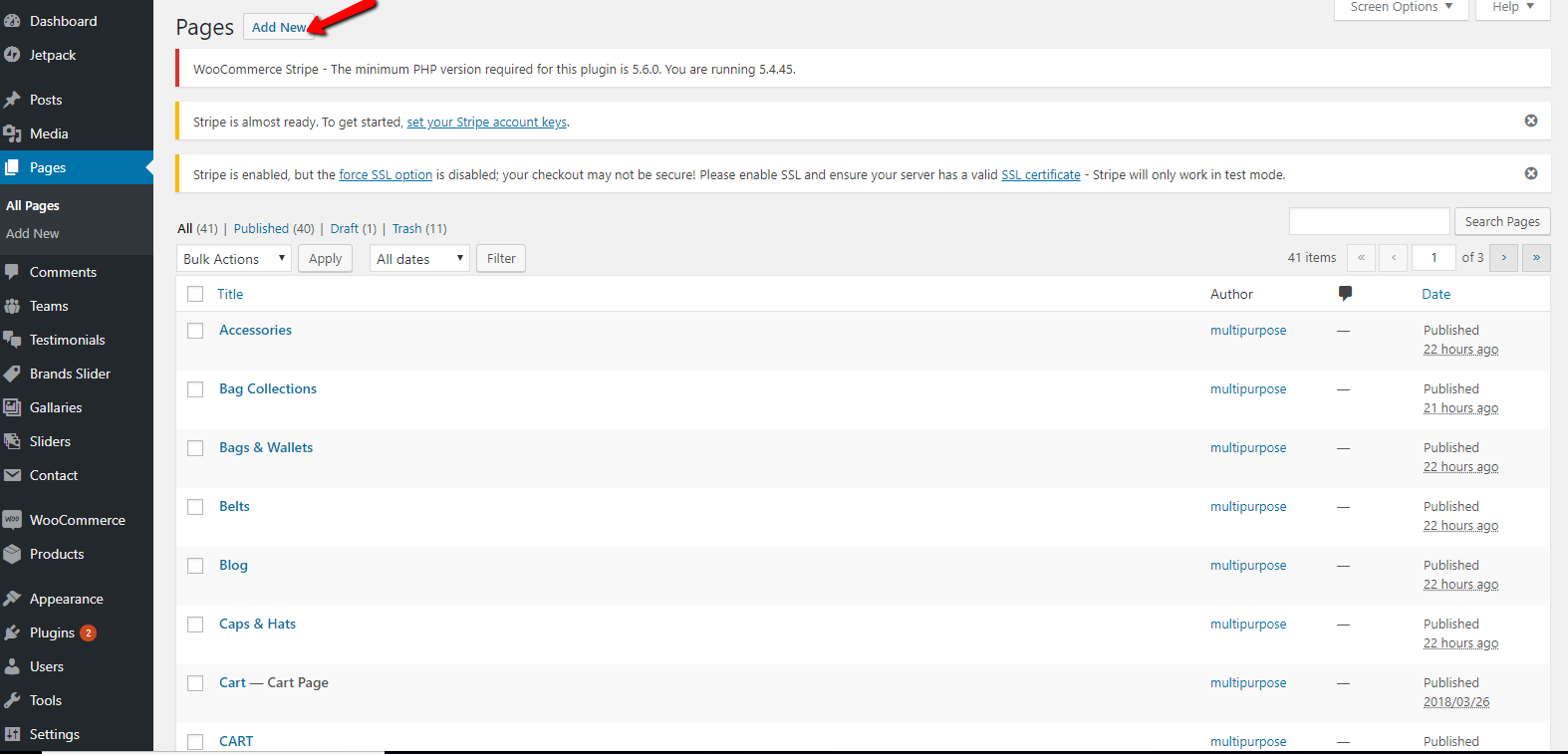The height and width of the screenshot is (754, 1568).
Task: Click the Pages icon in sidebar
Action: coord(12,167)
